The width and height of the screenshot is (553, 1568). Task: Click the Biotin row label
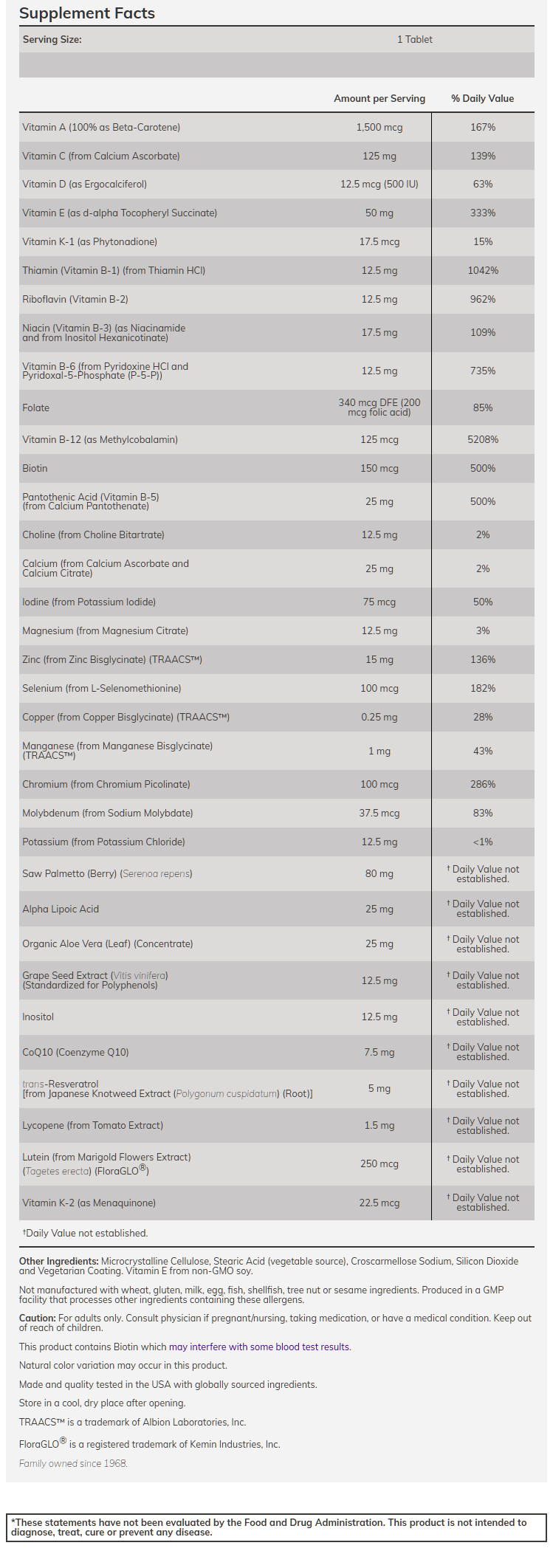point(35,469)
